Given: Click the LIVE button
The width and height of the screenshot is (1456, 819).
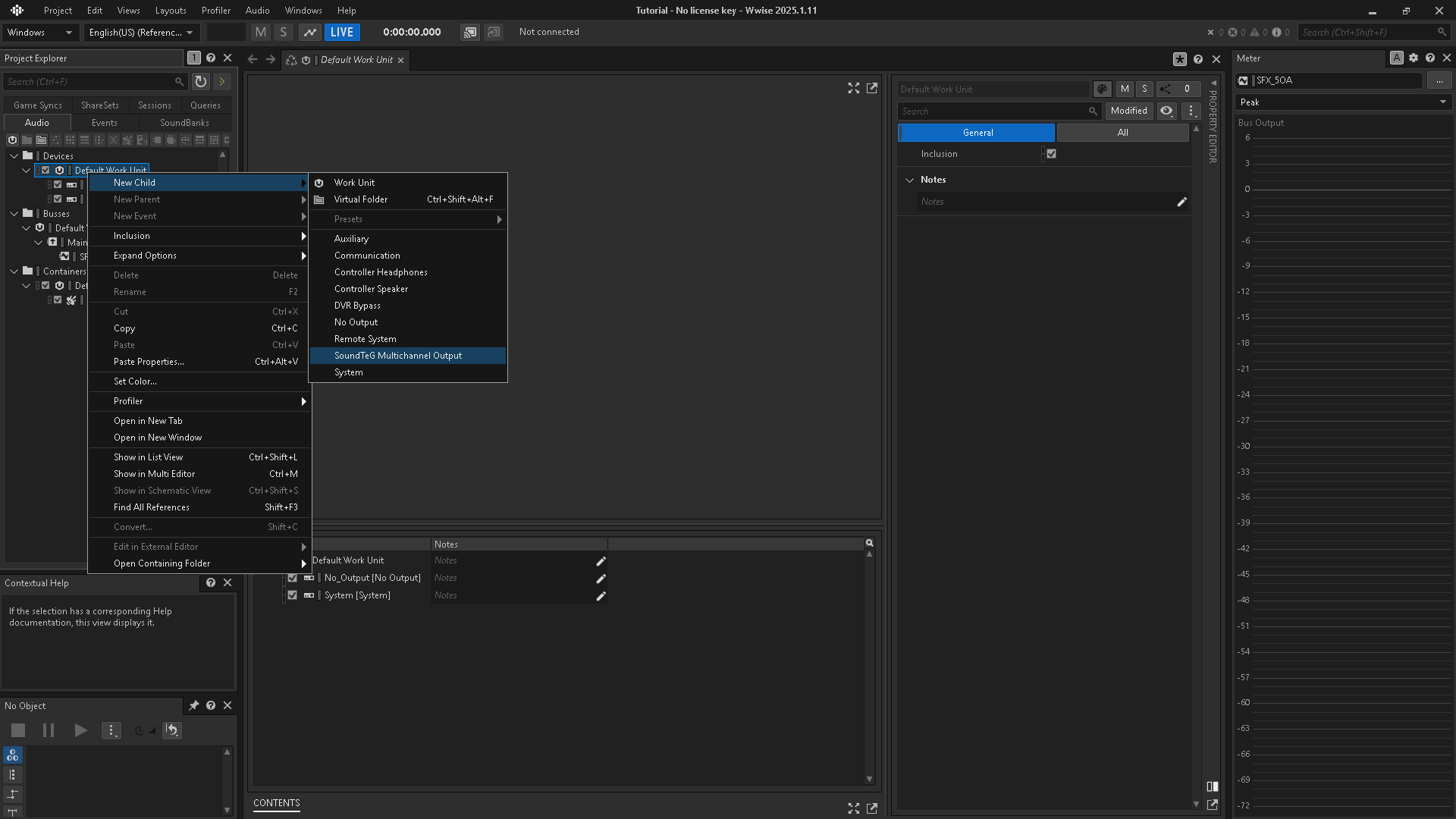Looking at the screenshot, I should tap(342, 32).
